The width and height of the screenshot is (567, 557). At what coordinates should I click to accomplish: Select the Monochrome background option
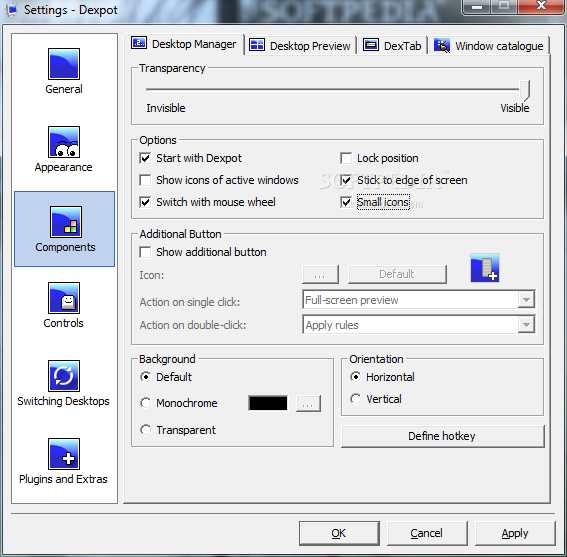[145, 403]
